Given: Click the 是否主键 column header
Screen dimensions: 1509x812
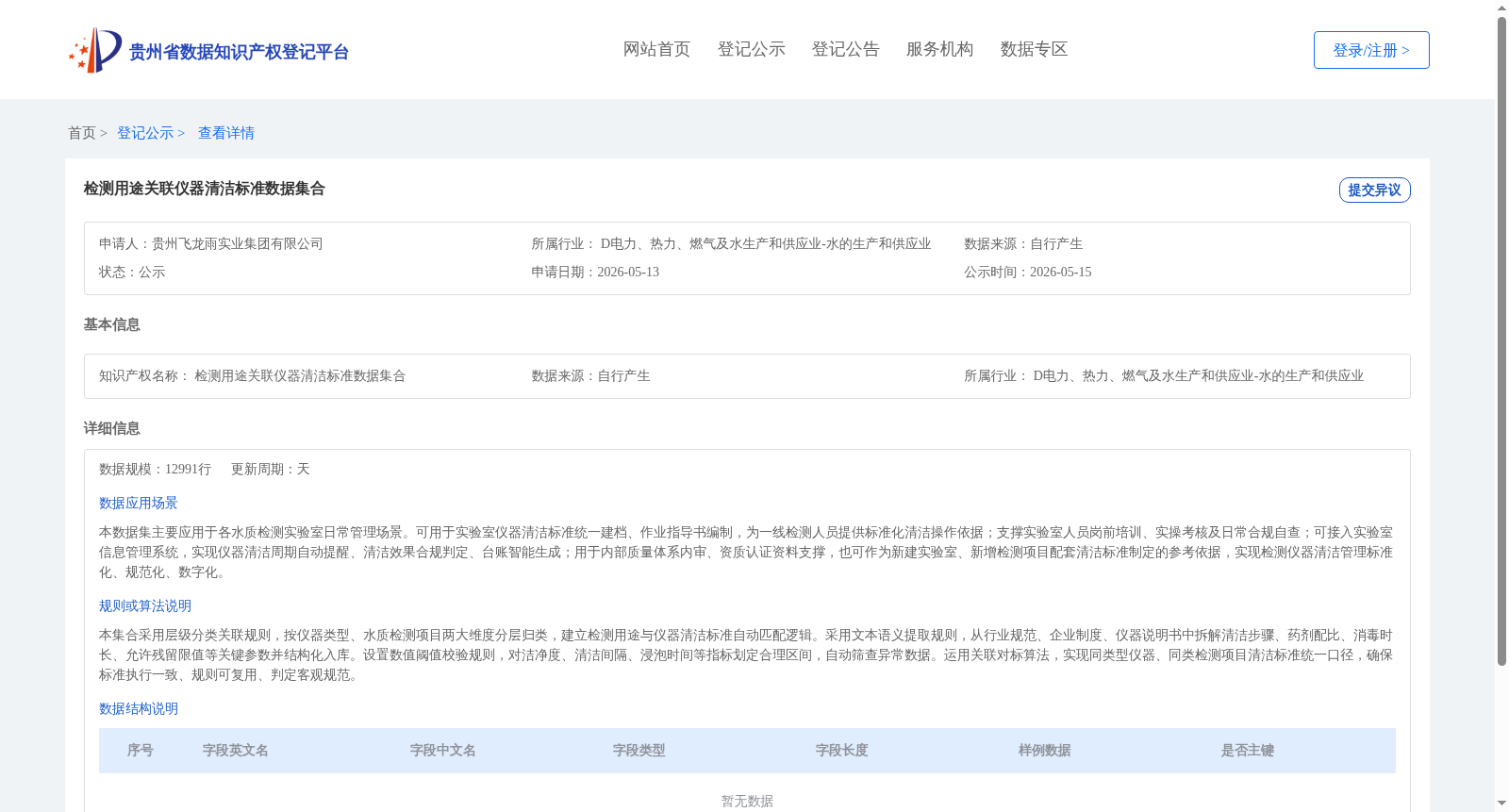Looking at the screenshot, I should click(1248, 751).
